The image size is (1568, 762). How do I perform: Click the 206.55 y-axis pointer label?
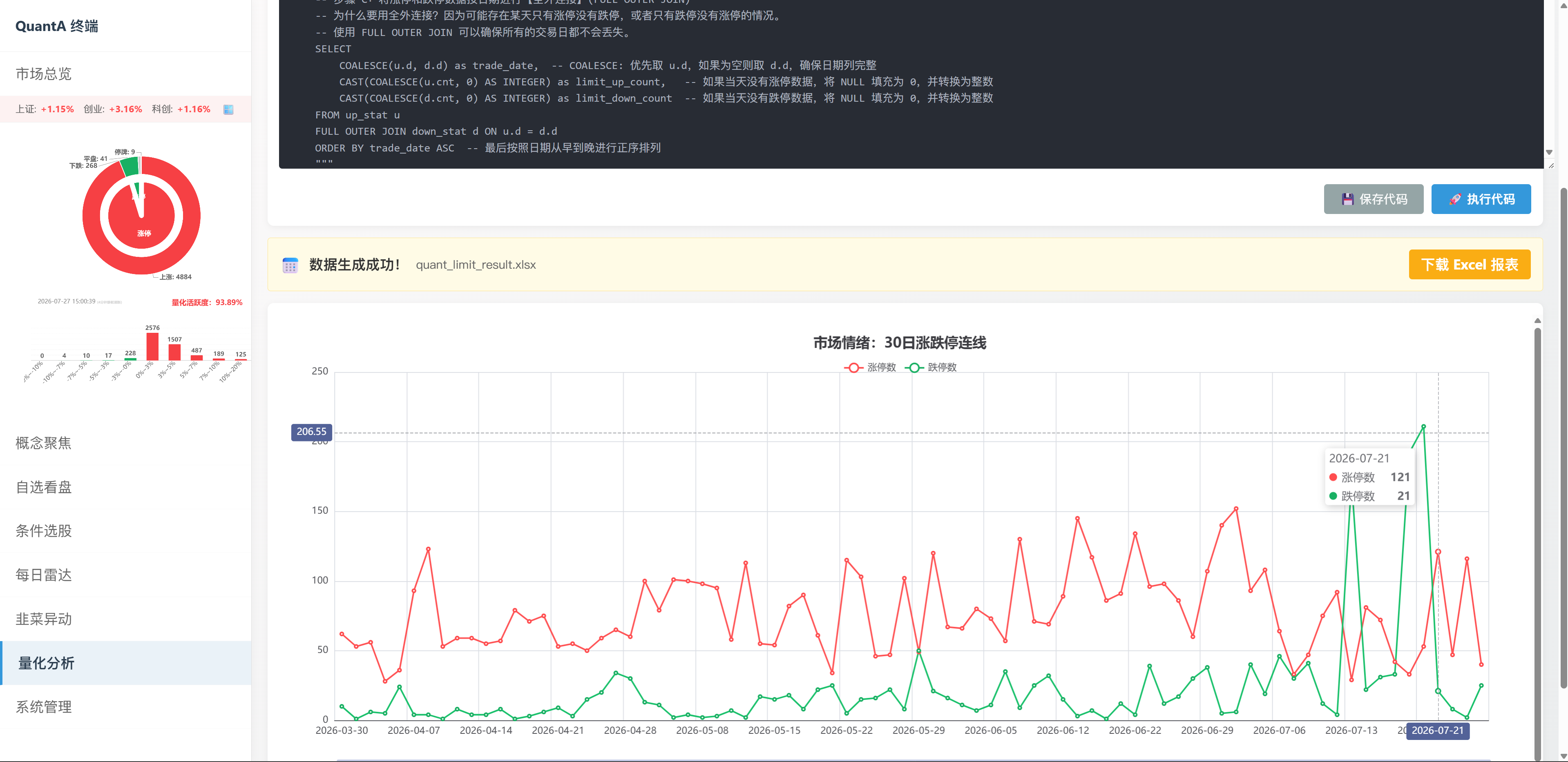311,432
